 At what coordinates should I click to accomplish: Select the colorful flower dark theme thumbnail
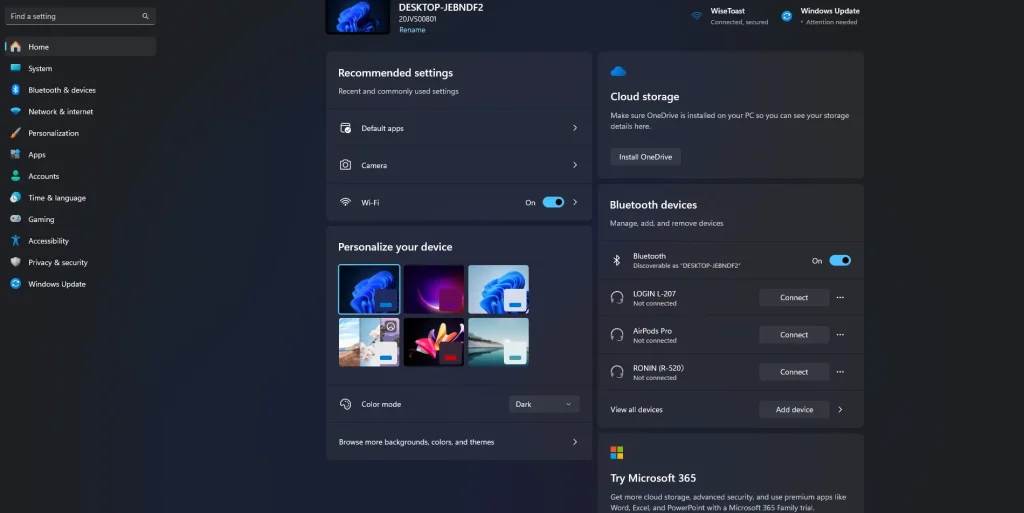(434, 341)
